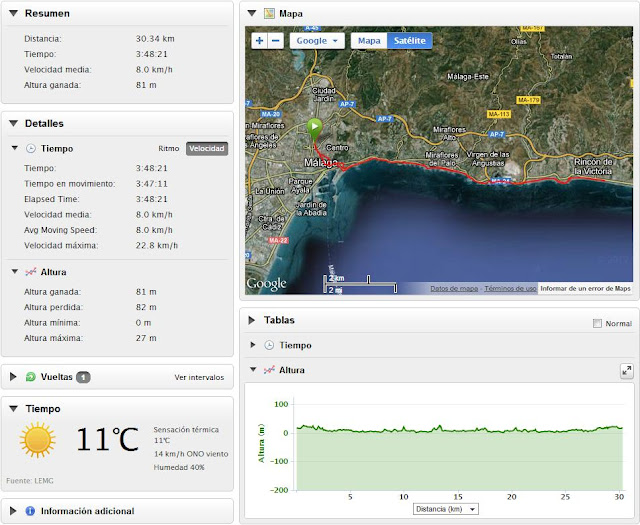Switch map to Satélite view
This screenshot has height=525, width=640.
(409, 41)
